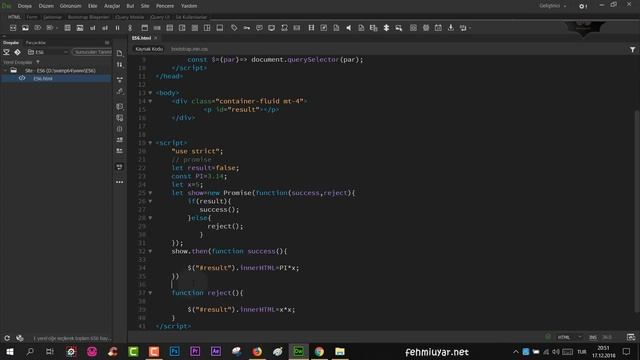Open the Yerel Dosyalar filter arrow
The image size is (640, 360).
tap(38, 62)
